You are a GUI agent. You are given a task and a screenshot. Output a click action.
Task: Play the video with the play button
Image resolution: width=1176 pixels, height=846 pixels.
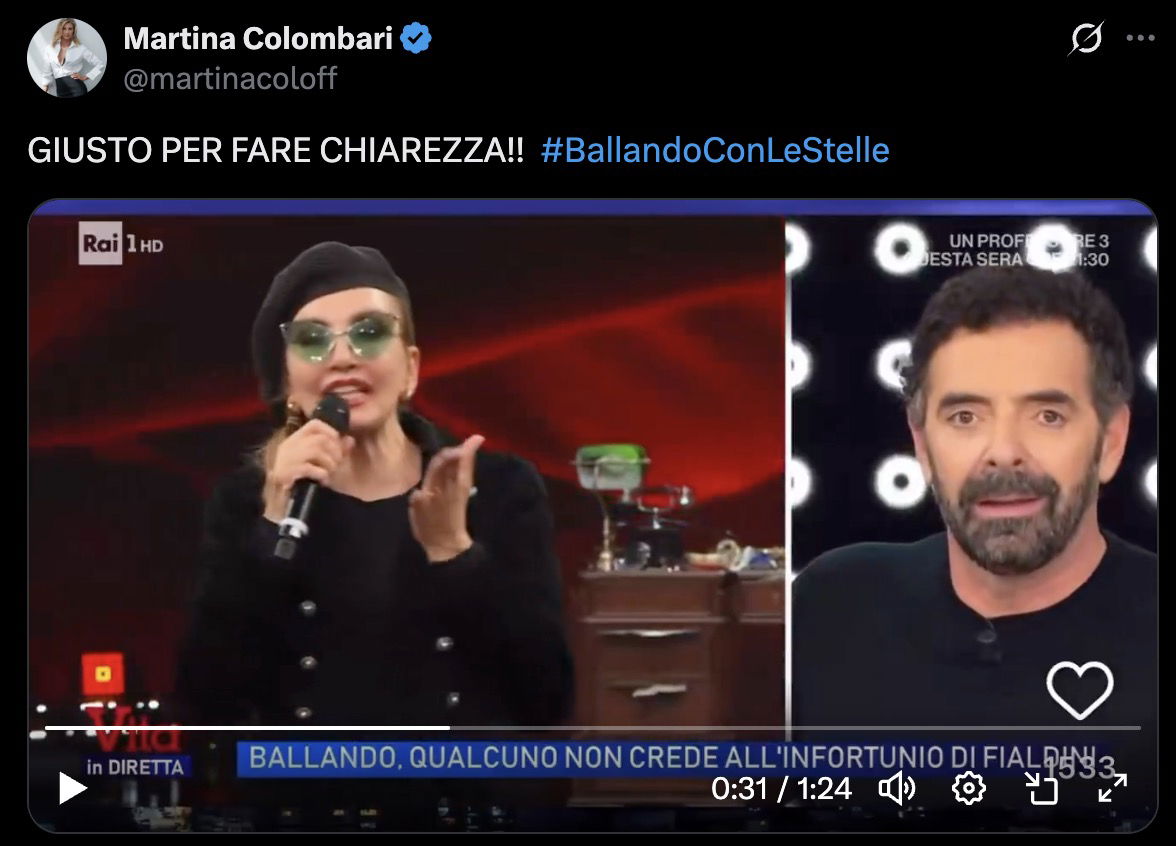tap(73, 788)
